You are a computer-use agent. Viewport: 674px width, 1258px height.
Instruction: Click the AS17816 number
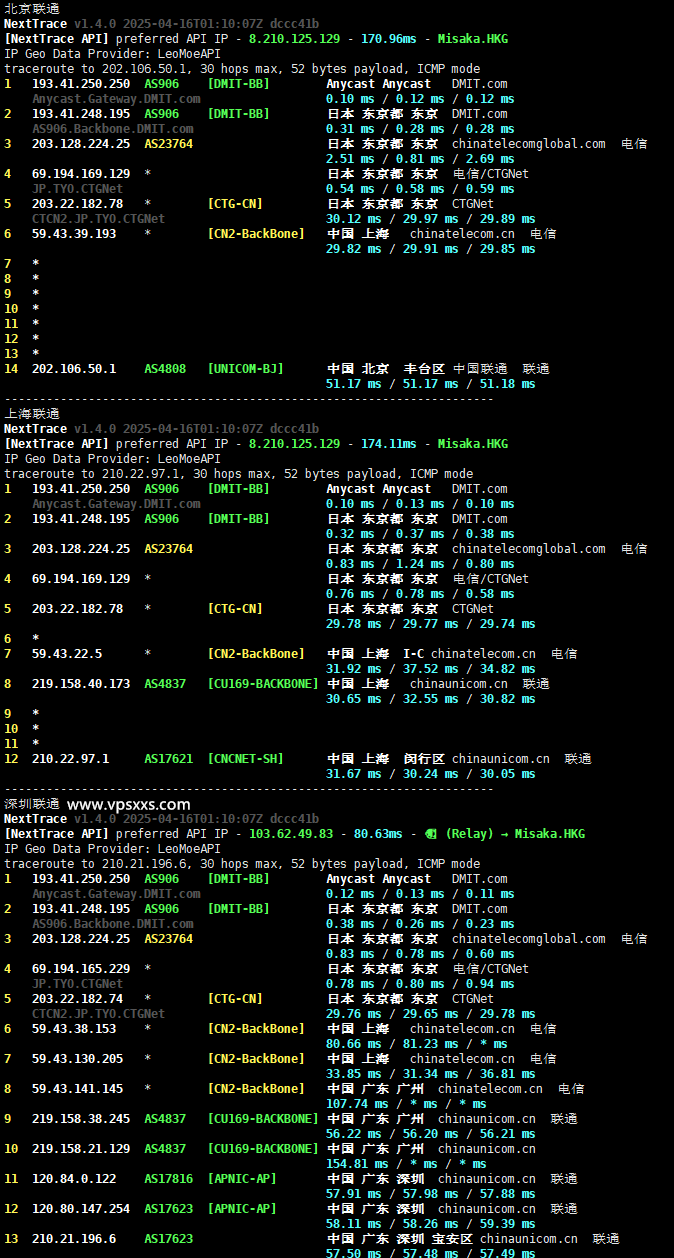[169, 1179]
